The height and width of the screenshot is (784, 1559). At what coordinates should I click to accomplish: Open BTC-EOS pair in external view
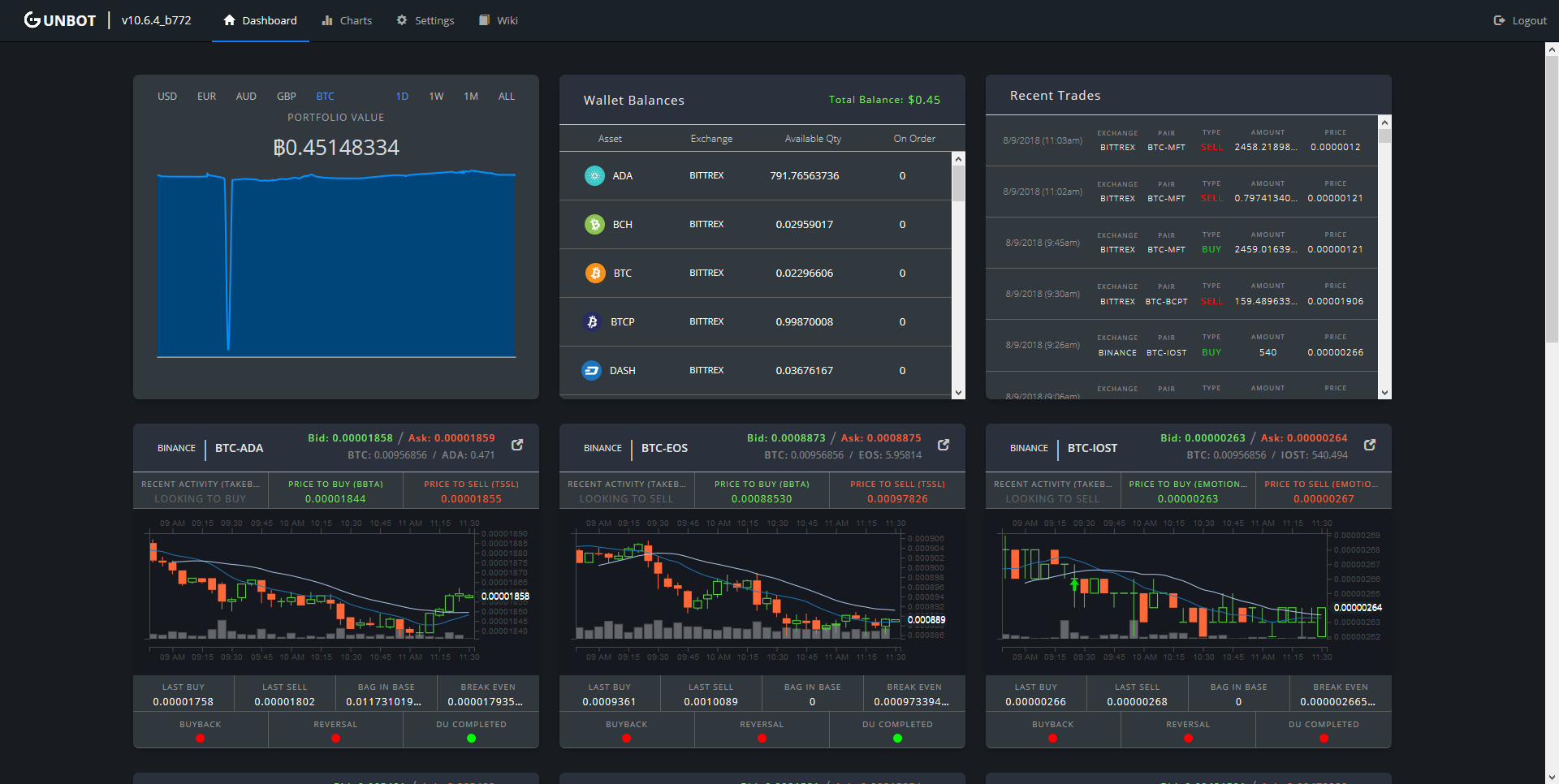coord(944,445)
